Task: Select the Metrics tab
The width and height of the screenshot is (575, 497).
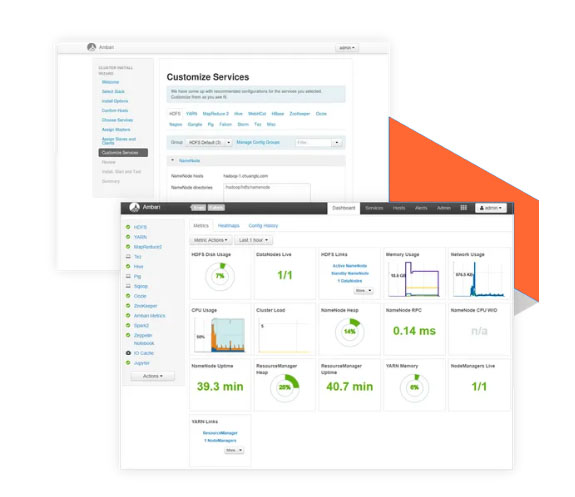Action: pyautogui.click(x=201, y=226)
